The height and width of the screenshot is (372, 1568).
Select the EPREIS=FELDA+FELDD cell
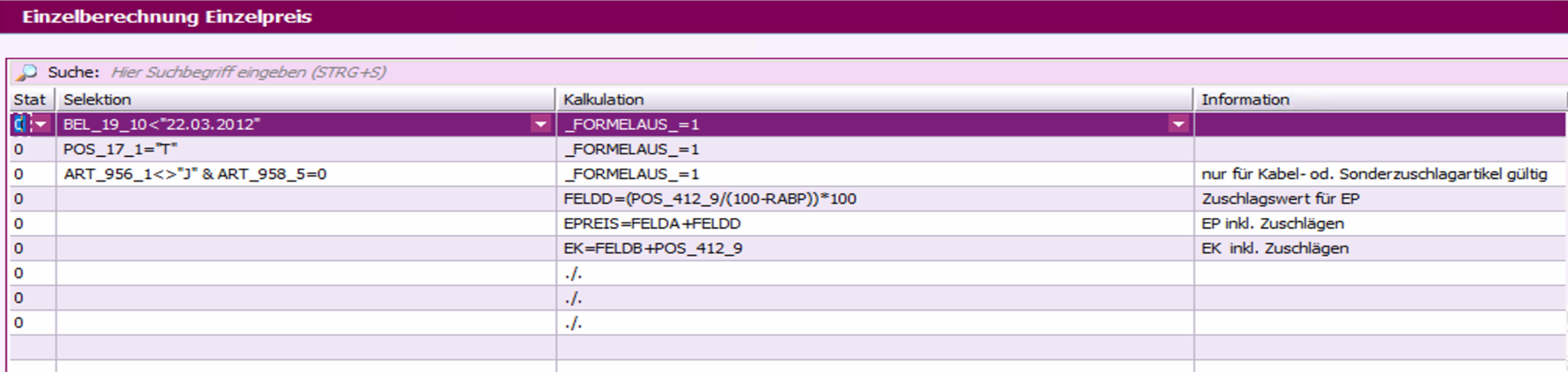[873, 224]
